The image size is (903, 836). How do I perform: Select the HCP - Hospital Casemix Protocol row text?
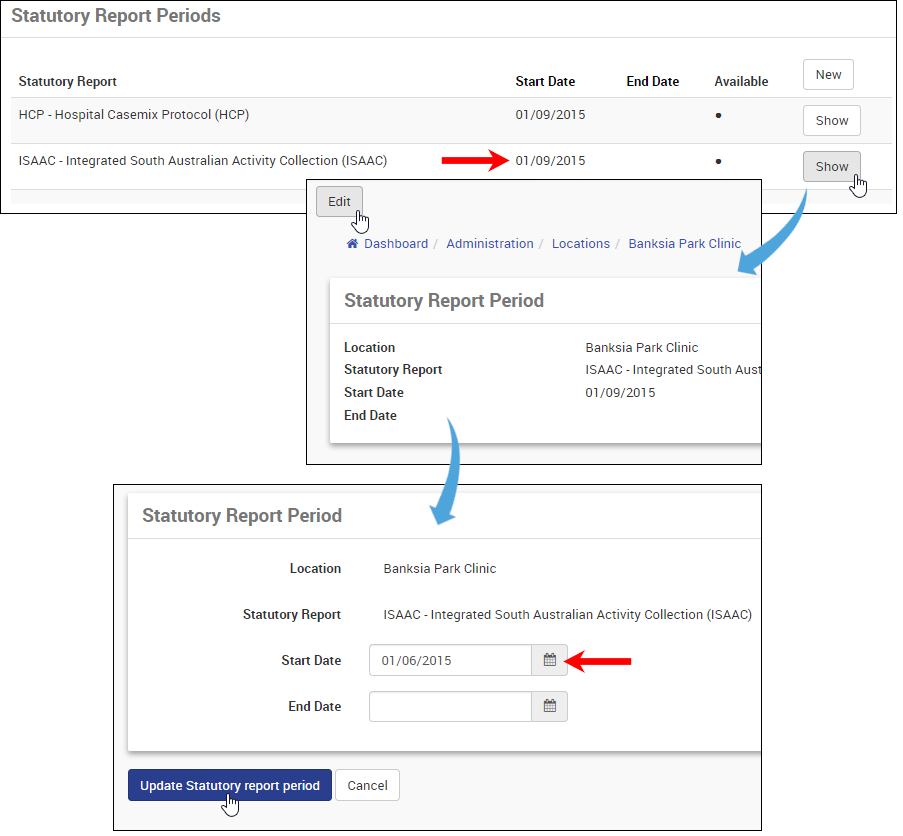[x=134, y=115]
